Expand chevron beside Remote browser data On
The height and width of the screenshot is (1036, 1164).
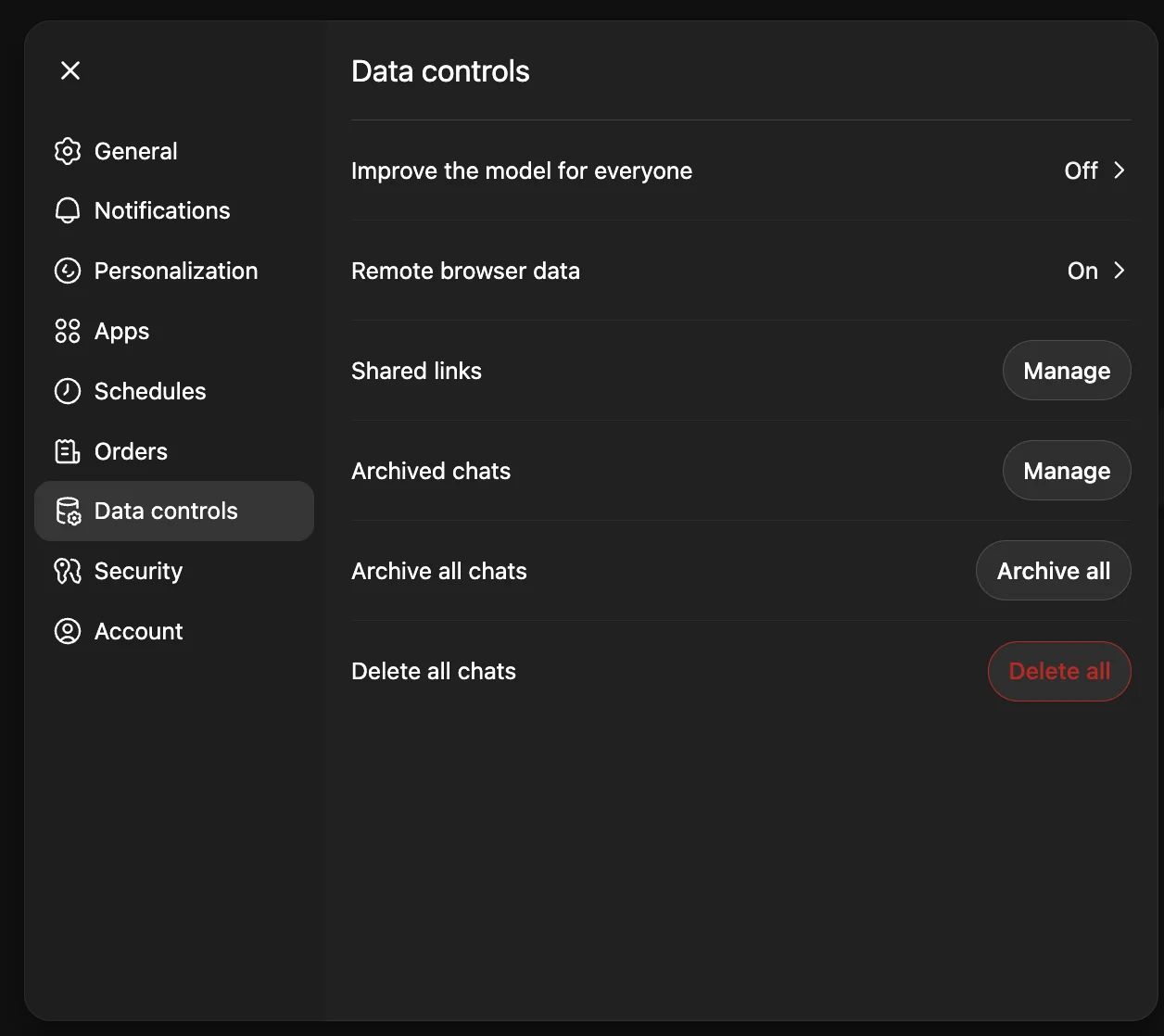1120,271
